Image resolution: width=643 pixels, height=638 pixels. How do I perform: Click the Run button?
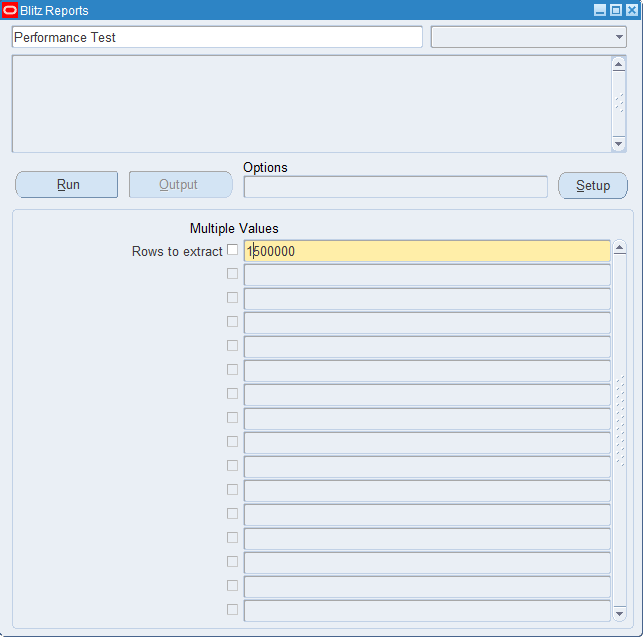pos(67,185)
